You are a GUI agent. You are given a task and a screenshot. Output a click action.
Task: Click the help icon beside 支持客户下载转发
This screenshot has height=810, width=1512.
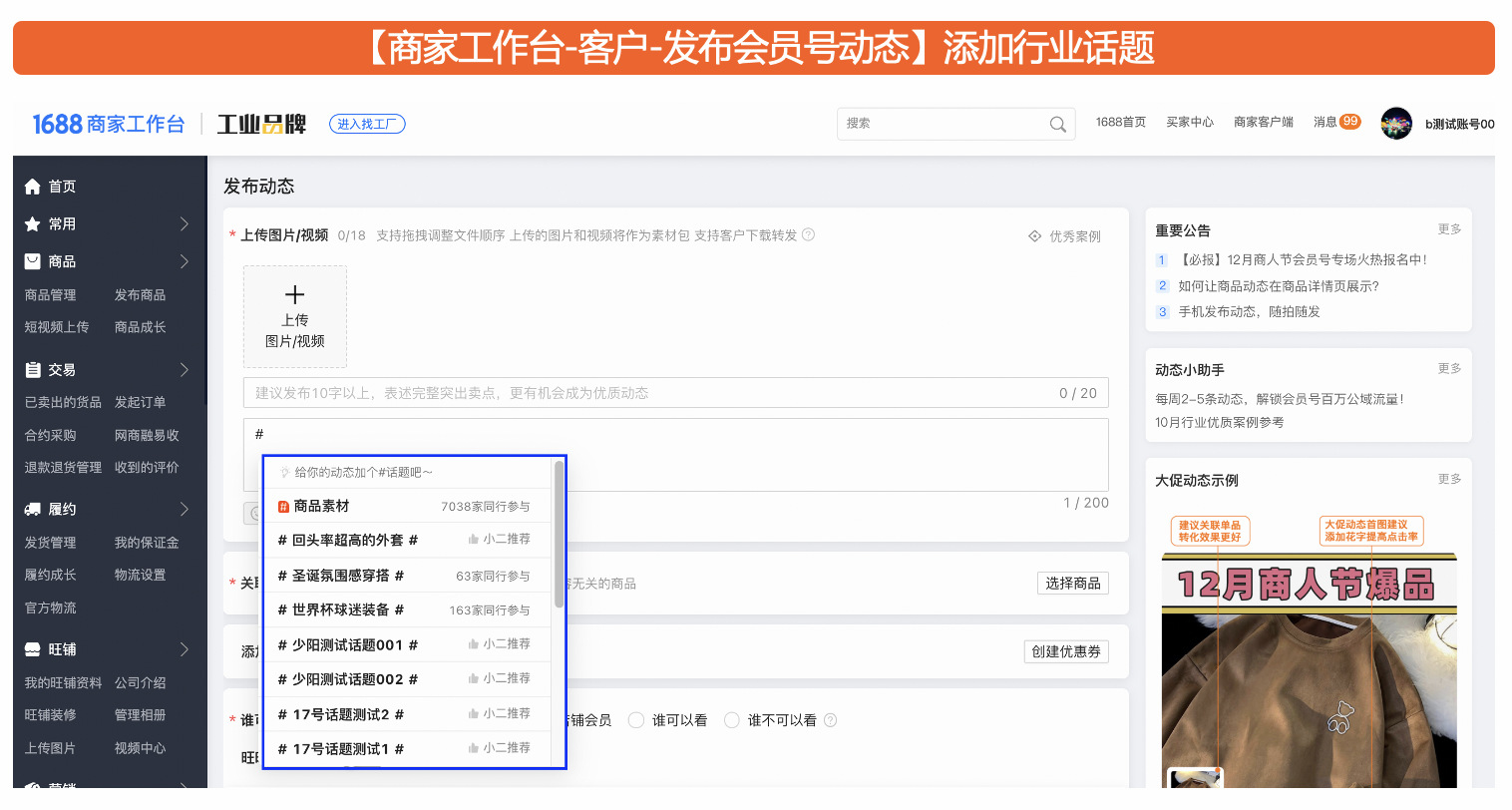(x=809, y=235)
